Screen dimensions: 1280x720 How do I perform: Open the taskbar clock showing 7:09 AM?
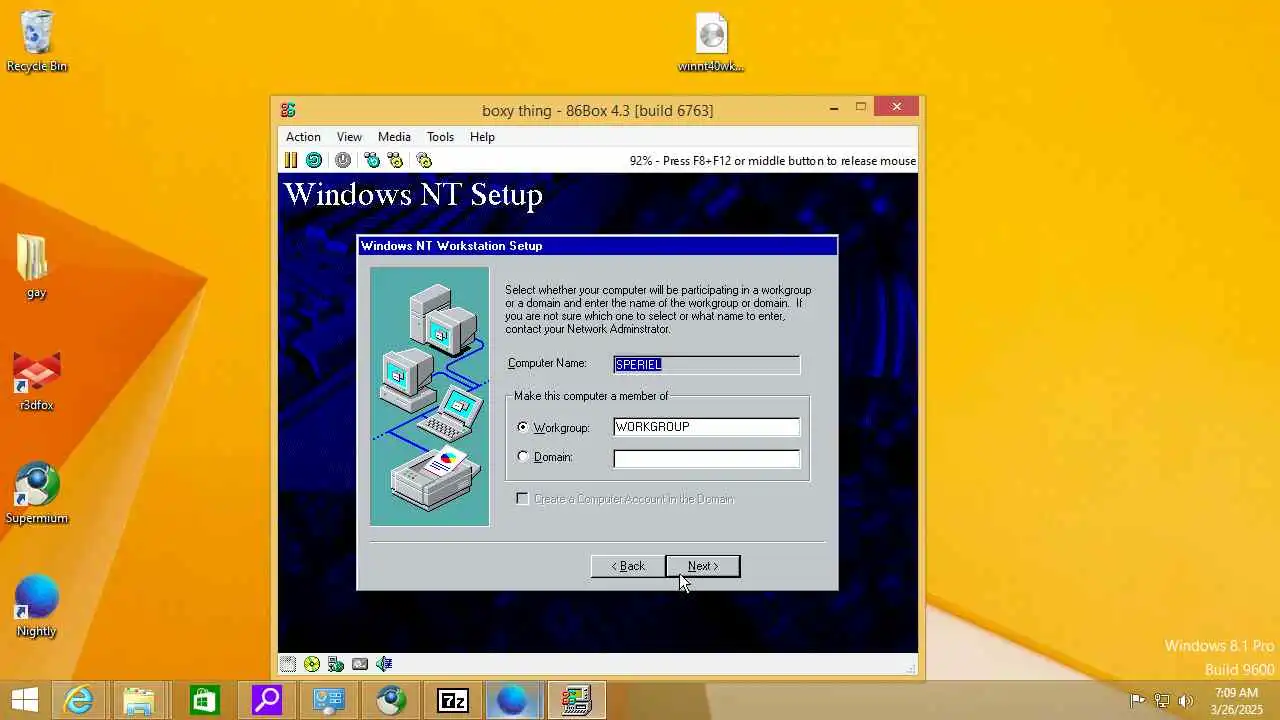[x=1237, y=701]
